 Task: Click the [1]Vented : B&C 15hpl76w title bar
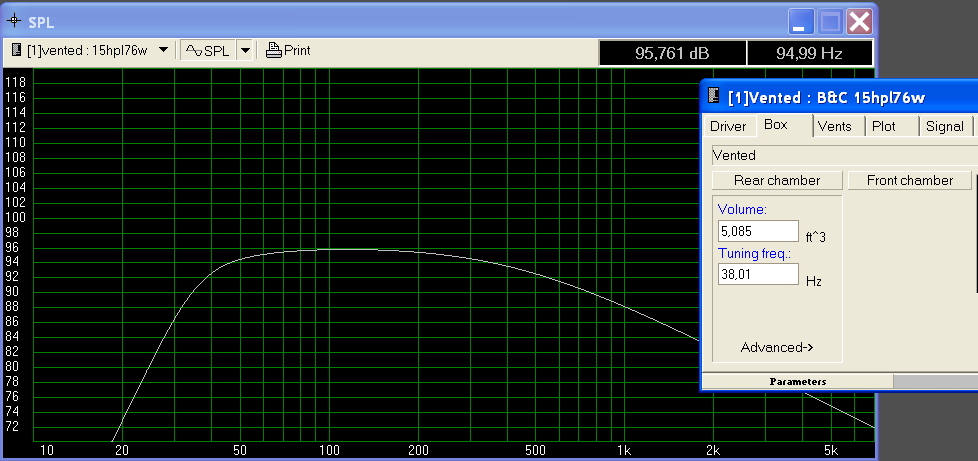tap(839, 97)
